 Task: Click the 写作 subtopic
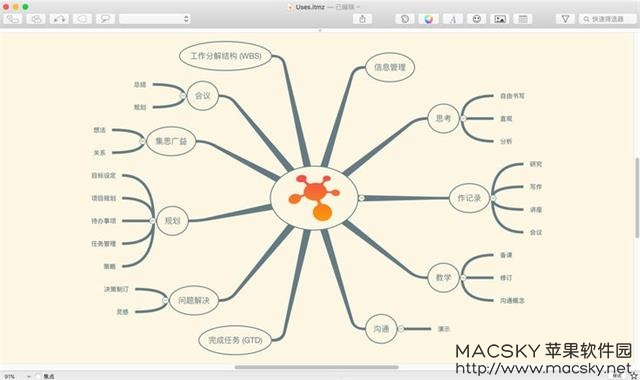[536, 187]
